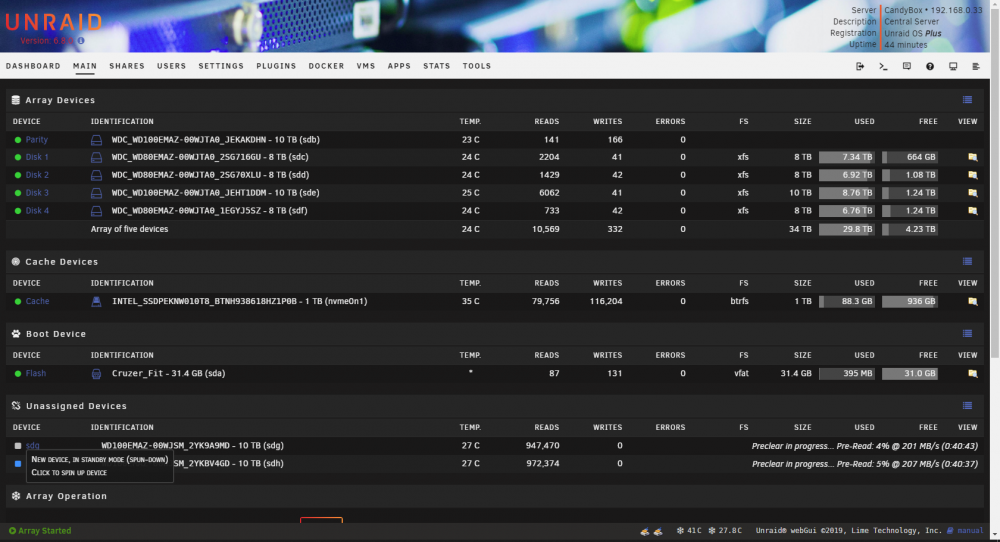Toggle Unassigned Devices section view icon

click(967, 406)
